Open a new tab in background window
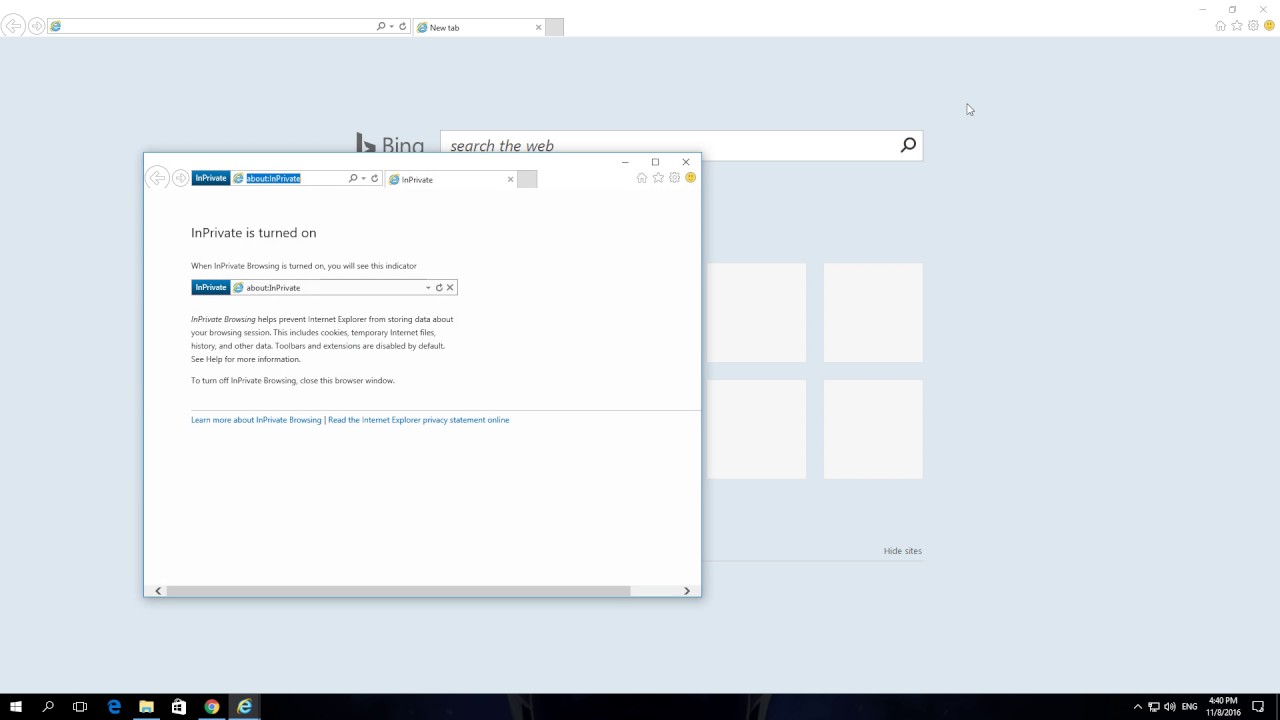 click(x=554, y=27)
